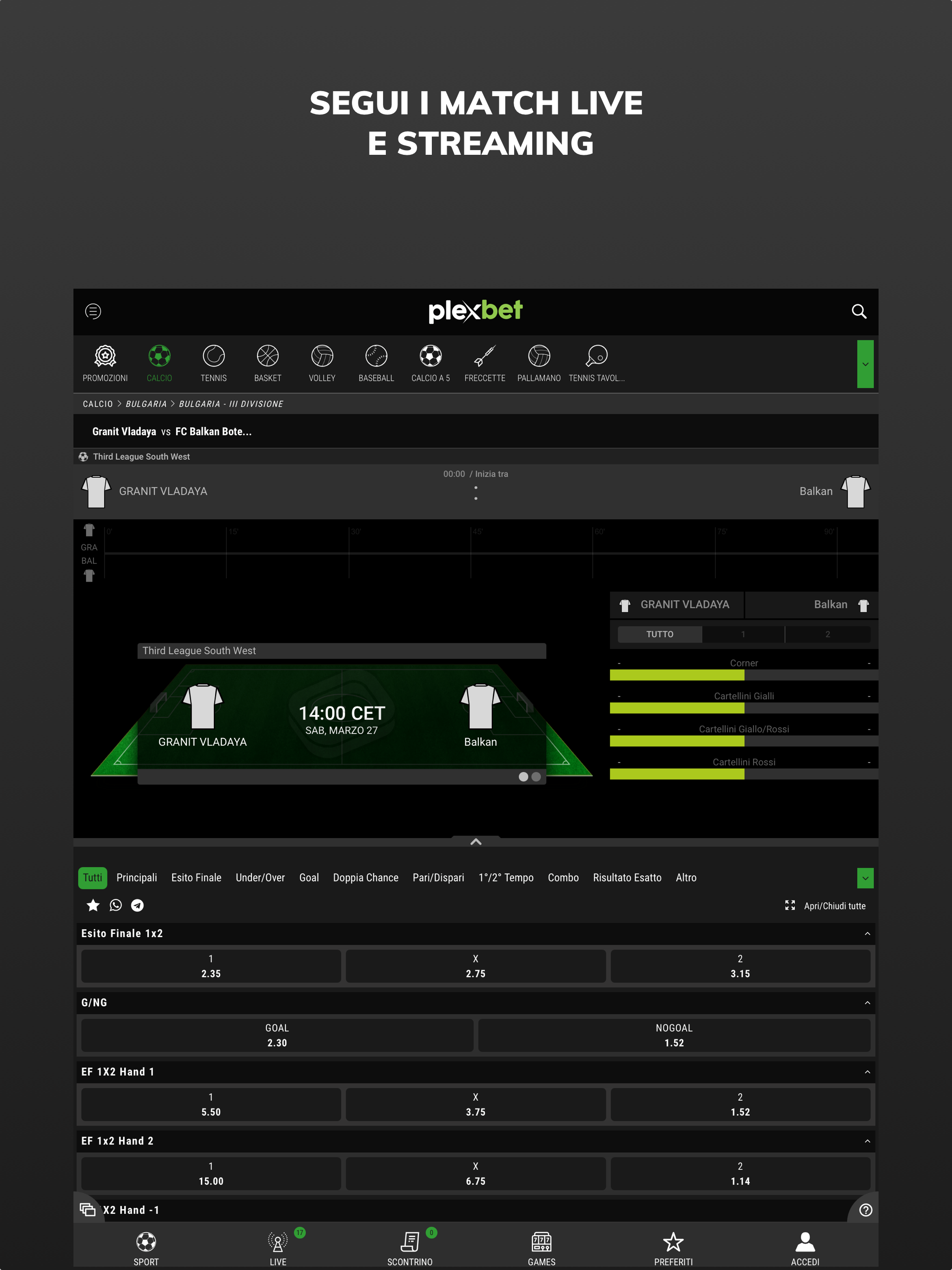Navigate to Bulgaria via breadcrumb link

[x=146, y=403]
